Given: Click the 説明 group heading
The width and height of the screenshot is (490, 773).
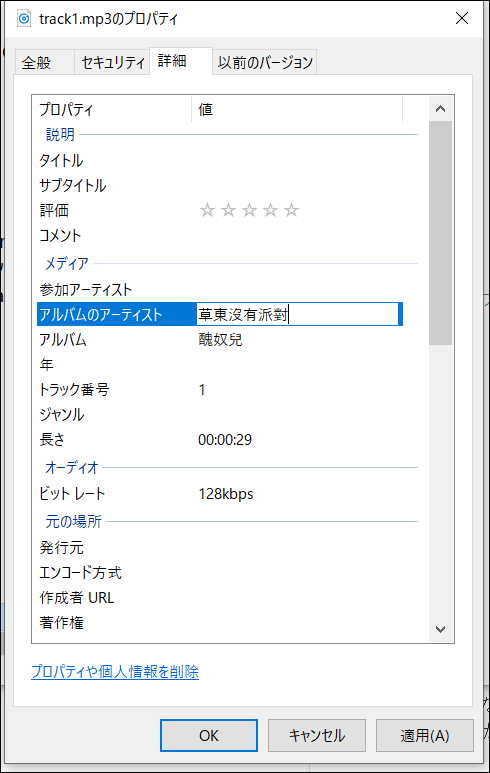Looking at the screenshot, I should tap(60, 134).
